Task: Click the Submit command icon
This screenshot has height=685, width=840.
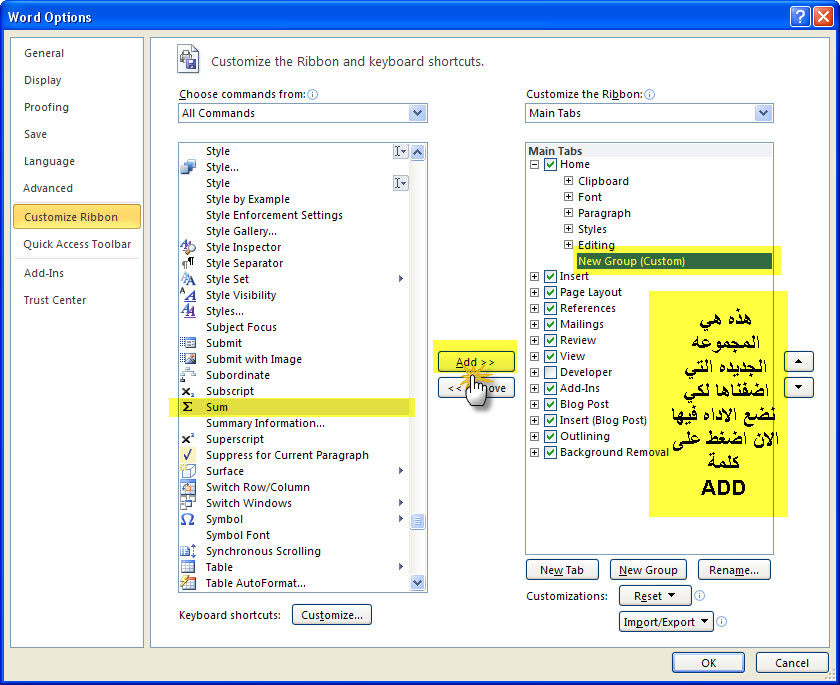Action: (x=188, y=343)
